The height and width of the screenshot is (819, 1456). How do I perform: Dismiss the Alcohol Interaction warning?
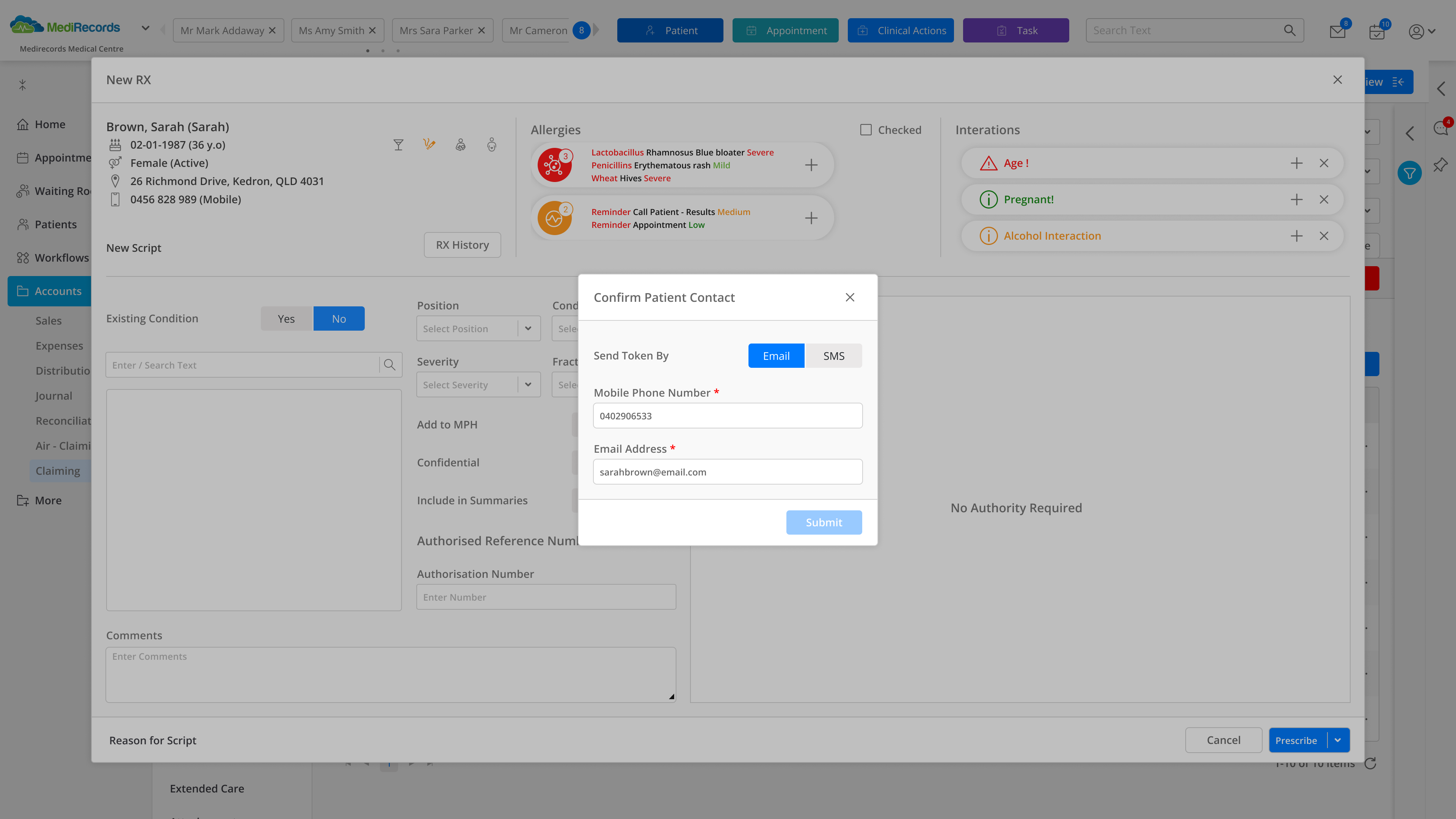1324,236
